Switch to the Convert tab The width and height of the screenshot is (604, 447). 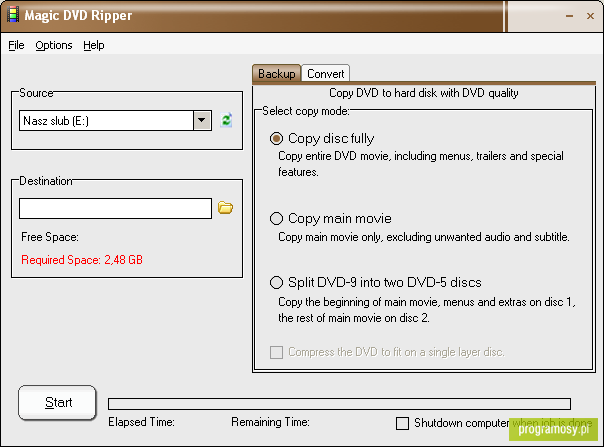click(325, 73)
